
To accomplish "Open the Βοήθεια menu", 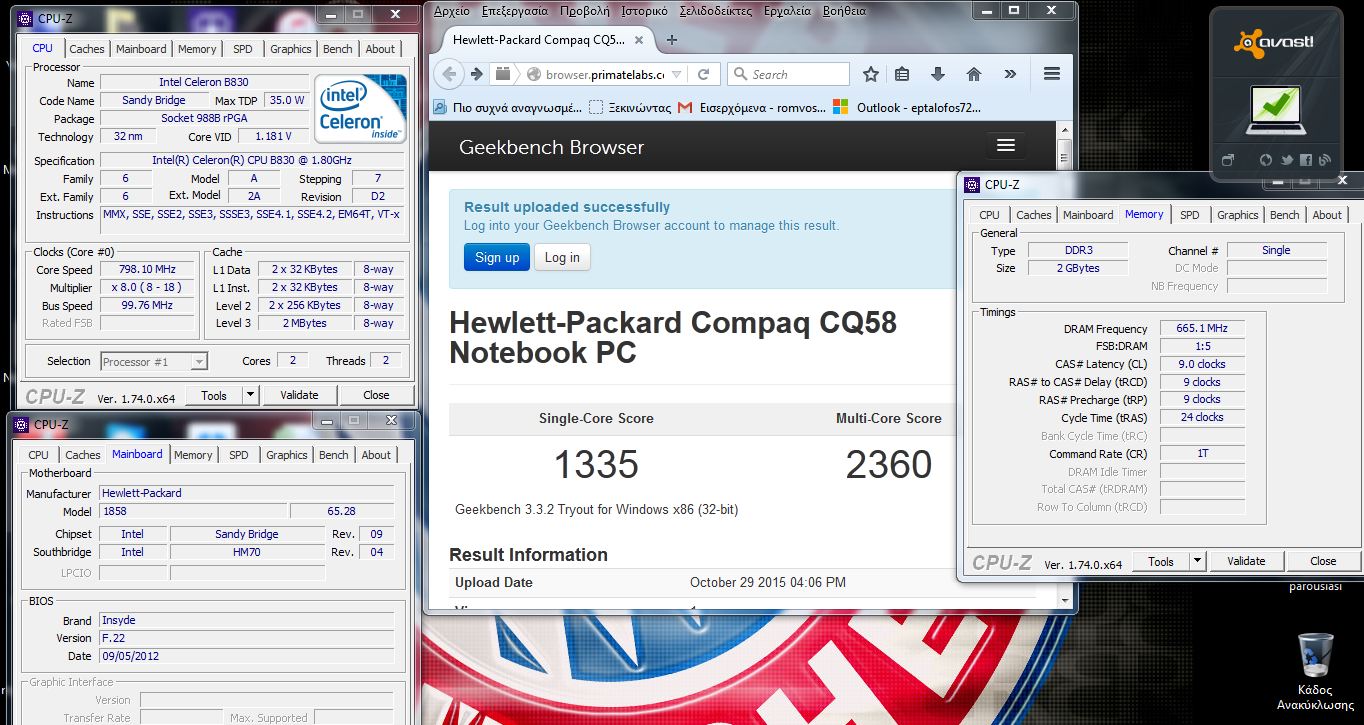I will pos(845,11).
